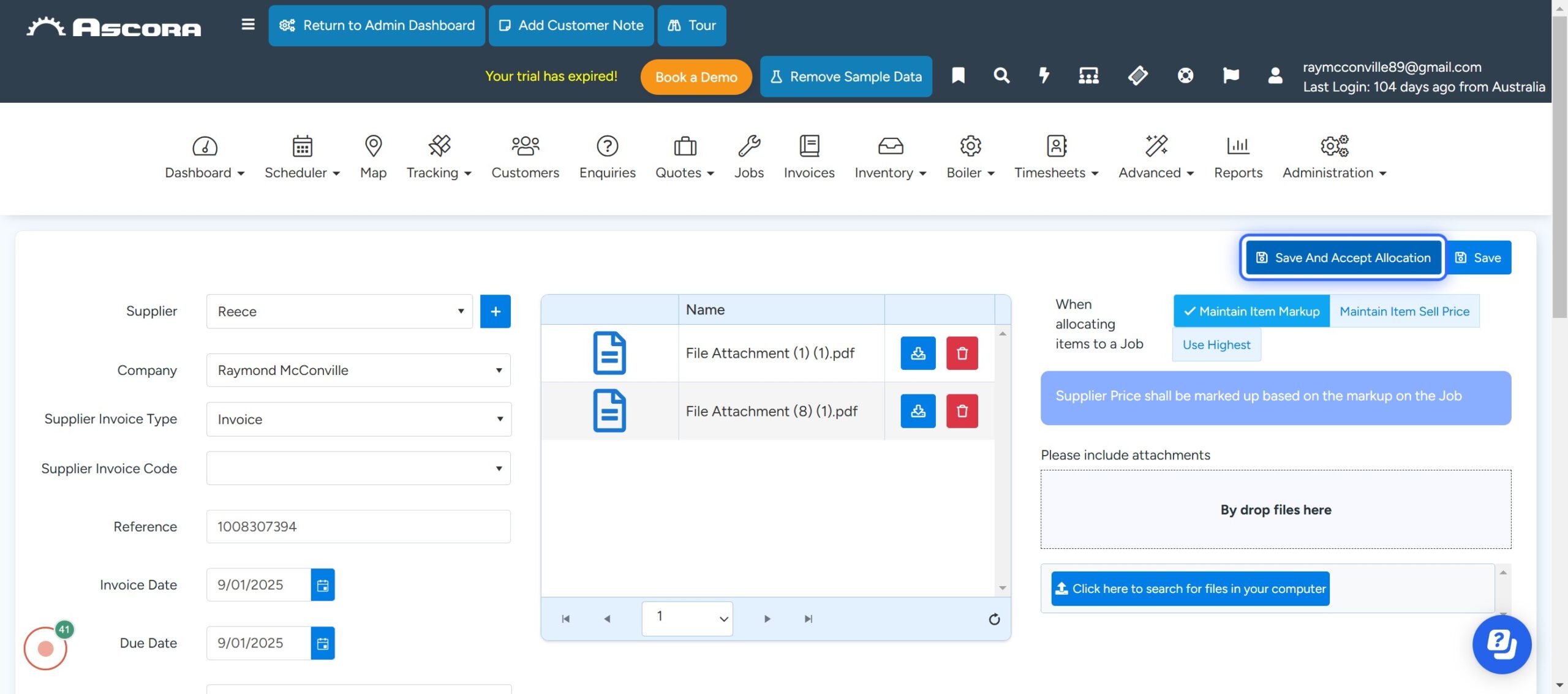1568x694 pixels.
Task: Go to next page of attachments
Action: tap(767, 619)
